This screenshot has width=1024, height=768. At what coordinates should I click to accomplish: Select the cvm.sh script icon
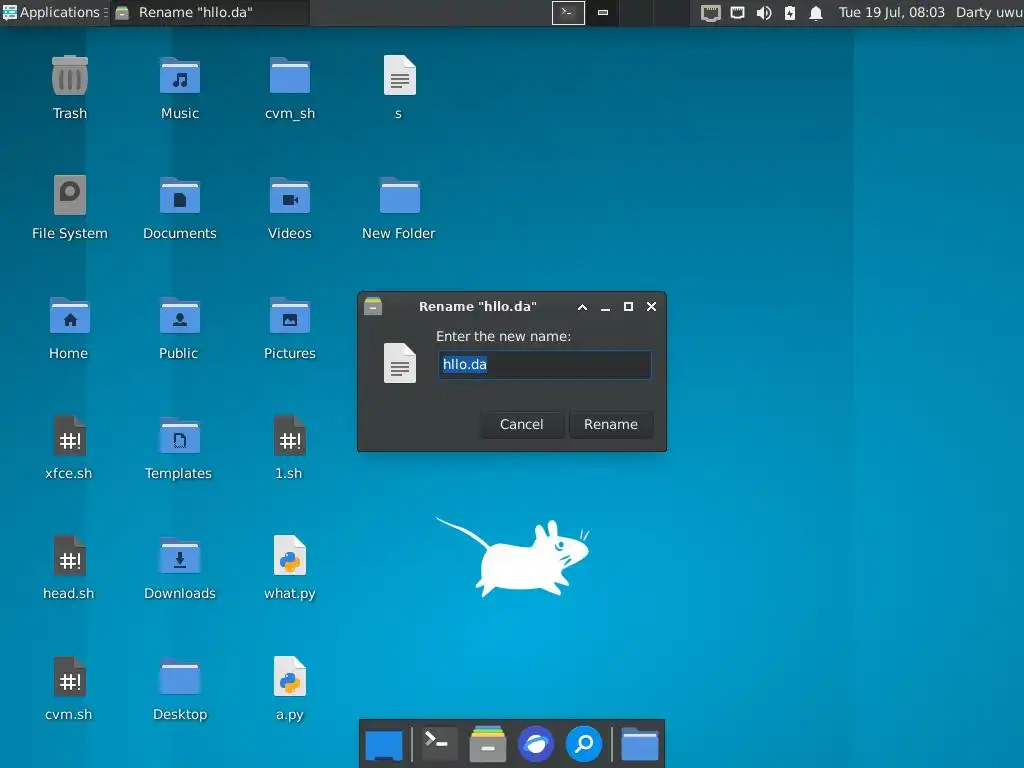coord(70,677)
